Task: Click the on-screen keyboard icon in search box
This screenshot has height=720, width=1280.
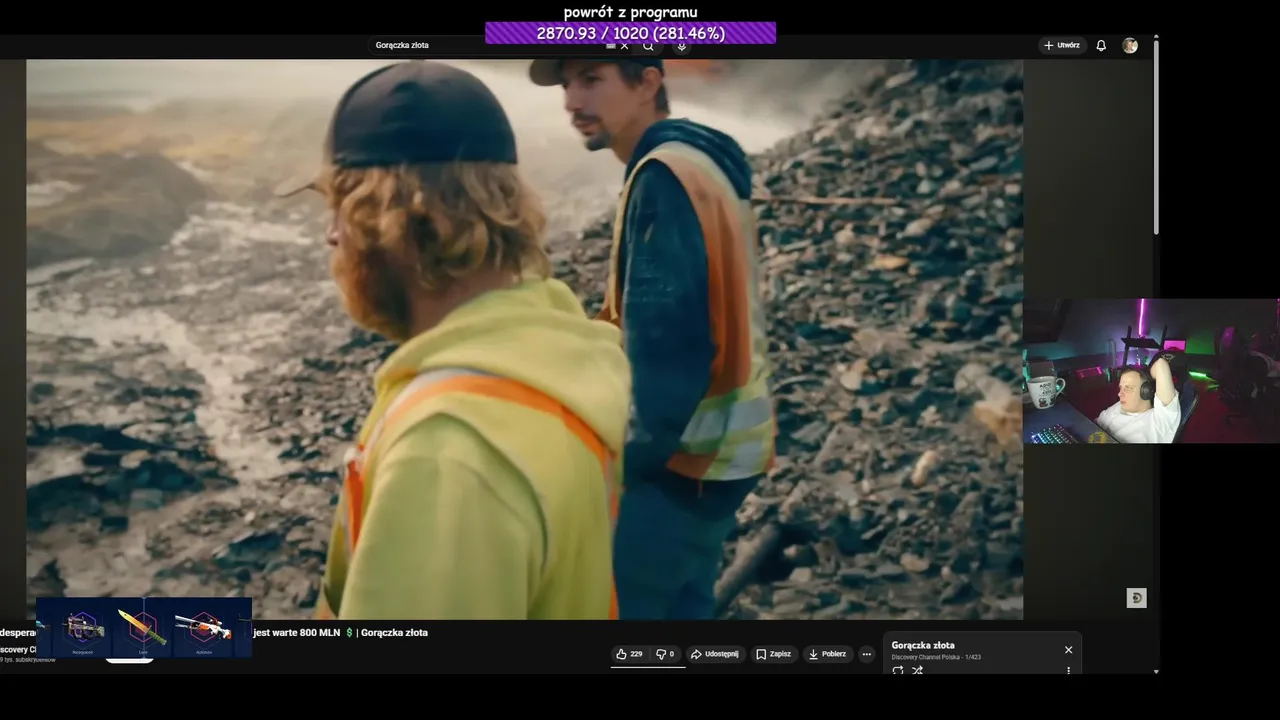Action: 611,46
